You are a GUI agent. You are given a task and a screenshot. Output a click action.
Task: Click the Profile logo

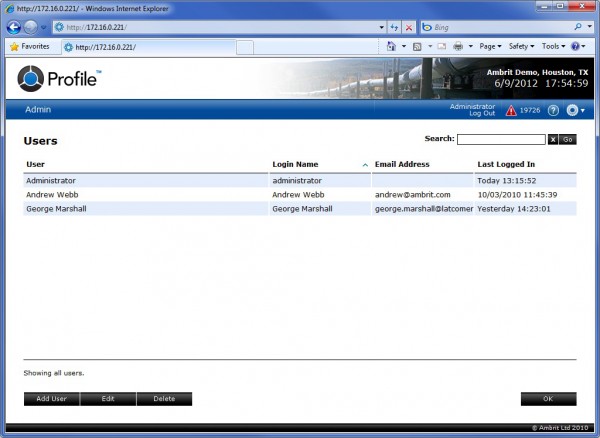(59, 78)
